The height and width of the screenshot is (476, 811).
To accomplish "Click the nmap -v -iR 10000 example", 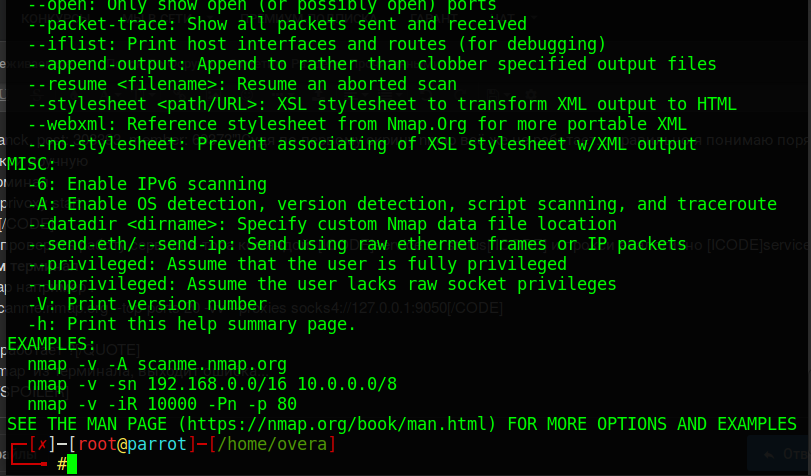I will point(162,404).
